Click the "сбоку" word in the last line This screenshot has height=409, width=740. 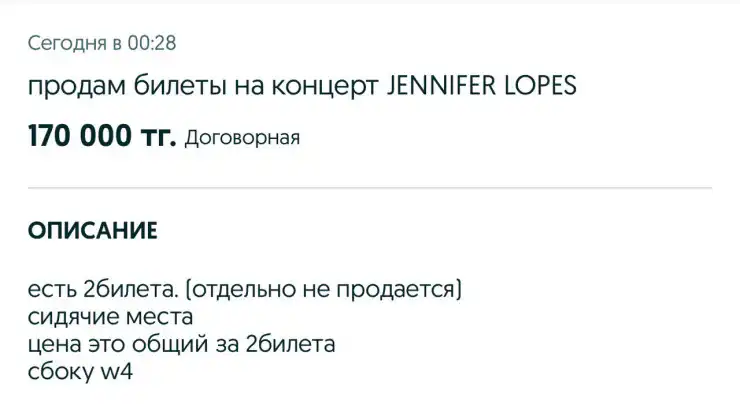pyautogui.click(x=58, y=373)
